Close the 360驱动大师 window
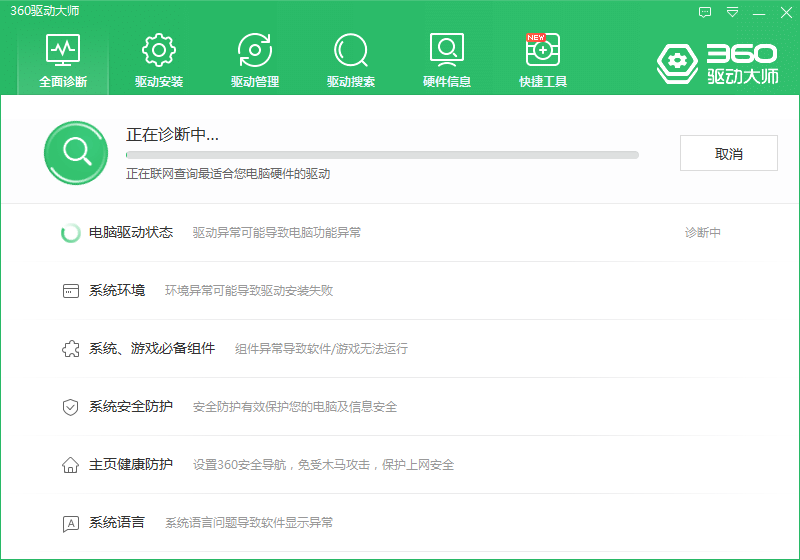The width and height of the screenshot is (800, 560). coord(786,13)
